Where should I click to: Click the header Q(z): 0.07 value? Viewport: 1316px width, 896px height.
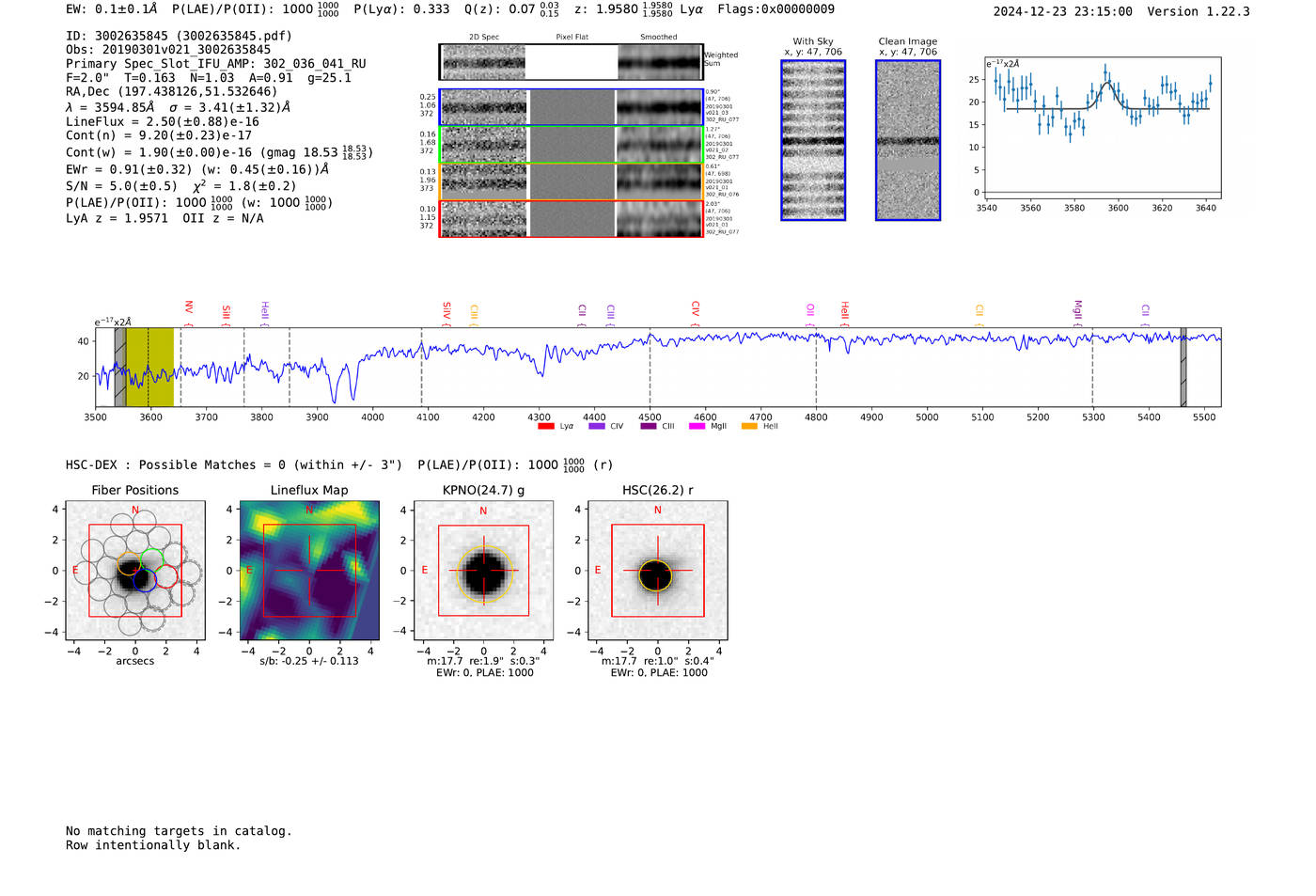[511, 9]
